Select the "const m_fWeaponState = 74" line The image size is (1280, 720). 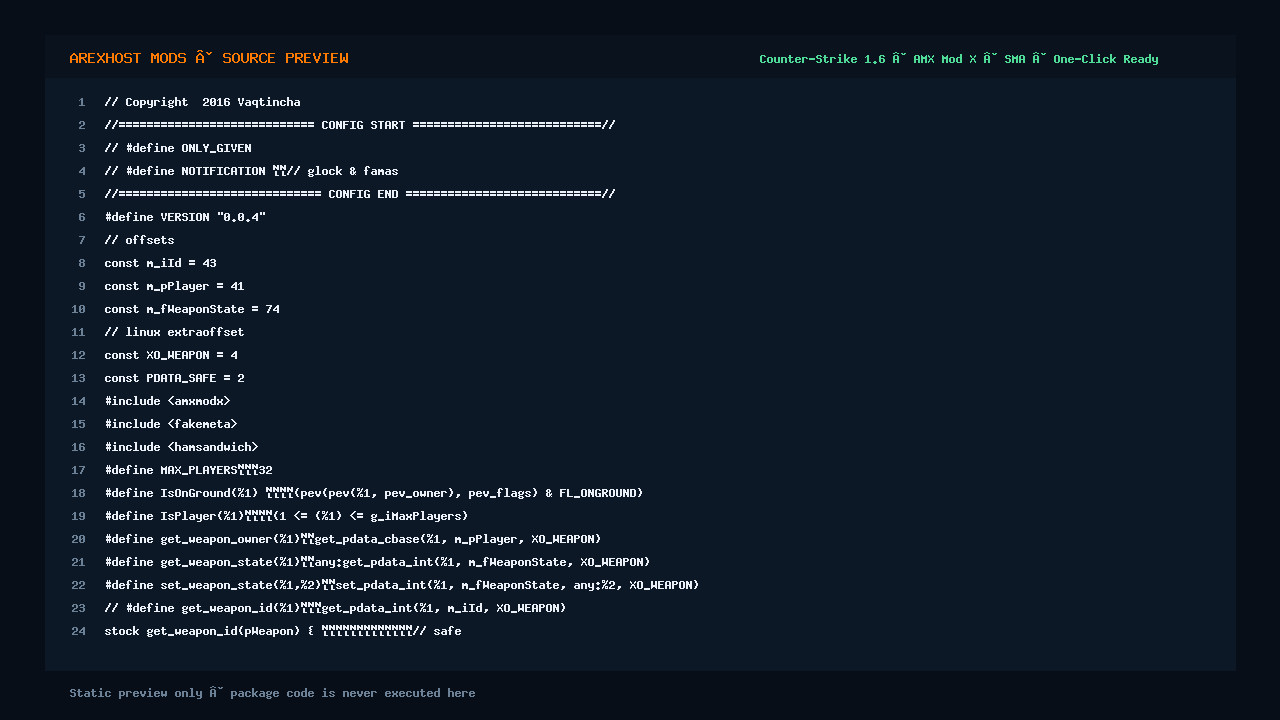pyautogui.click(x=192, y=309)
